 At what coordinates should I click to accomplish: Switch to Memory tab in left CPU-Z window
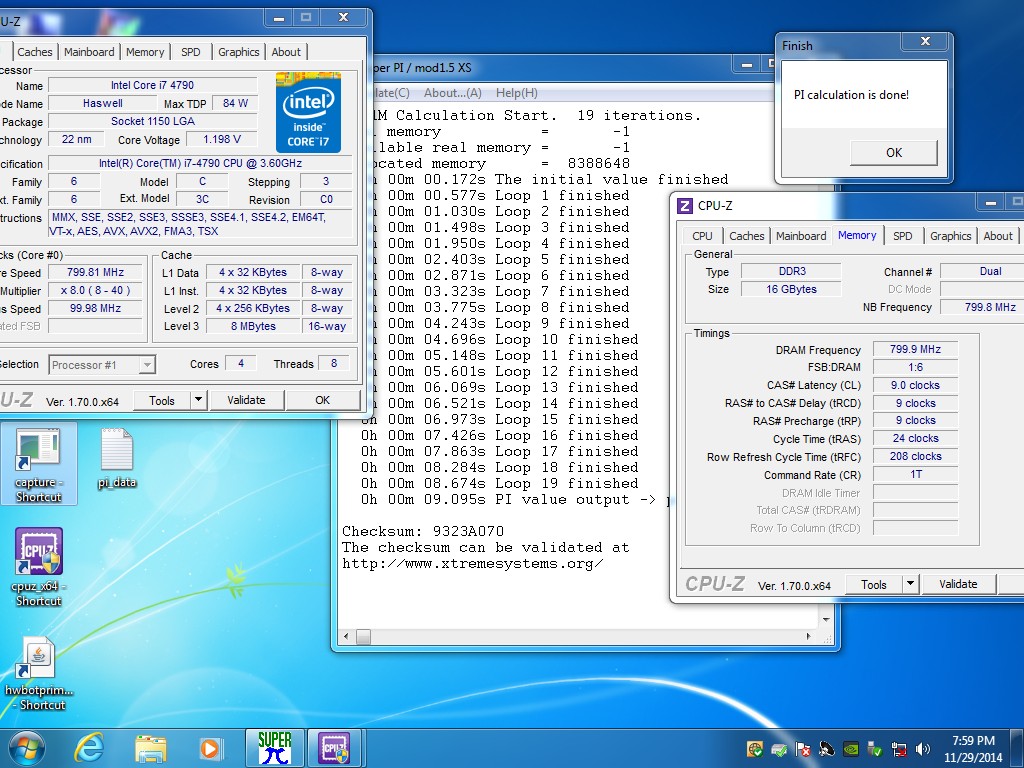pos(145,52)
